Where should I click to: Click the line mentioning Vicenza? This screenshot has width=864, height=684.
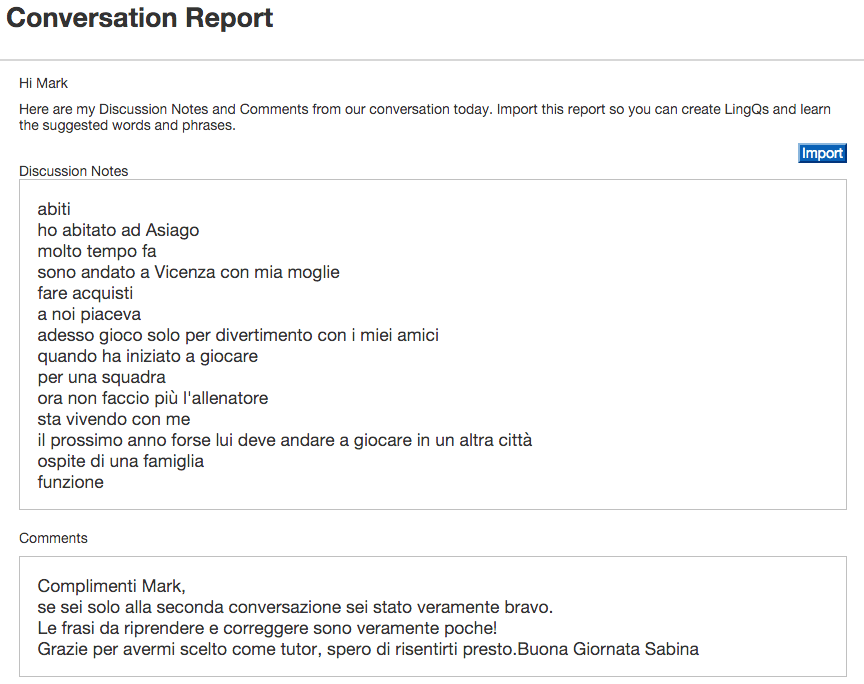coord(188,272)
